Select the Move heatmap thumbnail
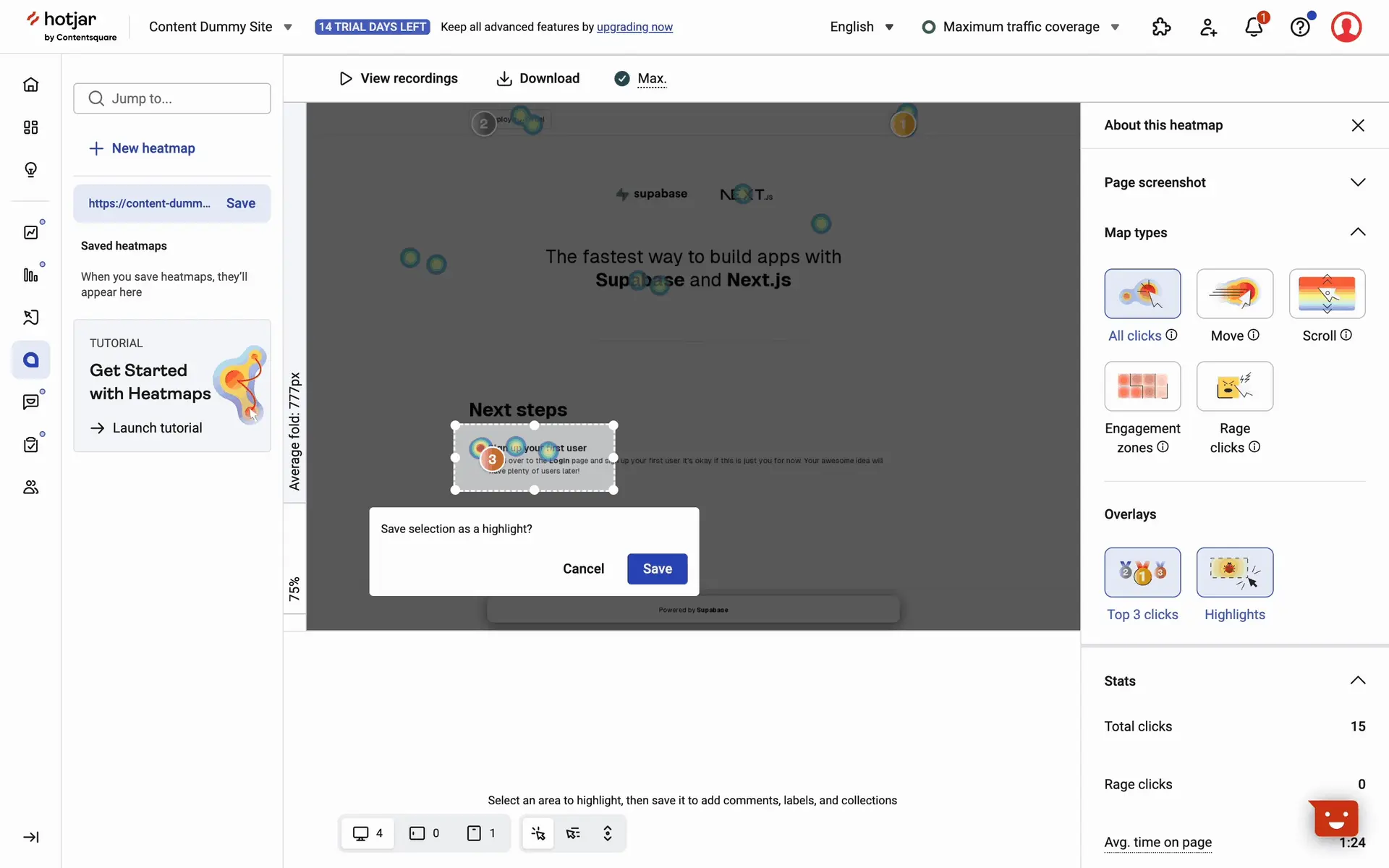 [x=1234, y=294]
